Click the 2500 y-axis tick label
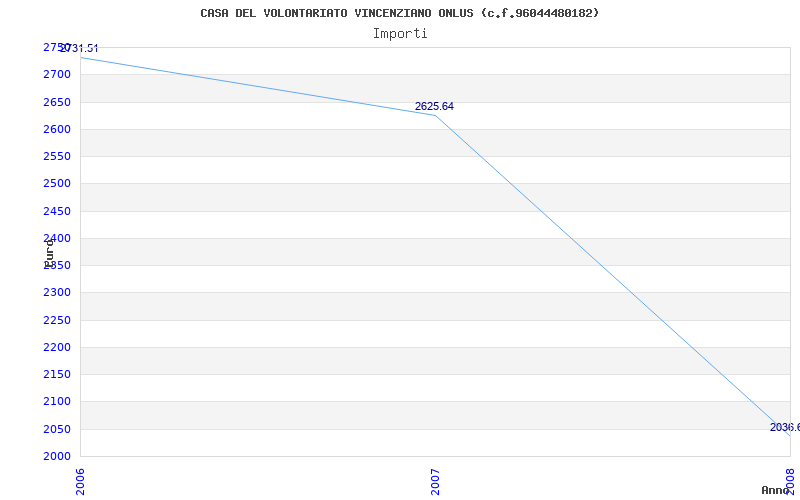The height and width of the screenshot is (500, 800). (x=57, y=183)
